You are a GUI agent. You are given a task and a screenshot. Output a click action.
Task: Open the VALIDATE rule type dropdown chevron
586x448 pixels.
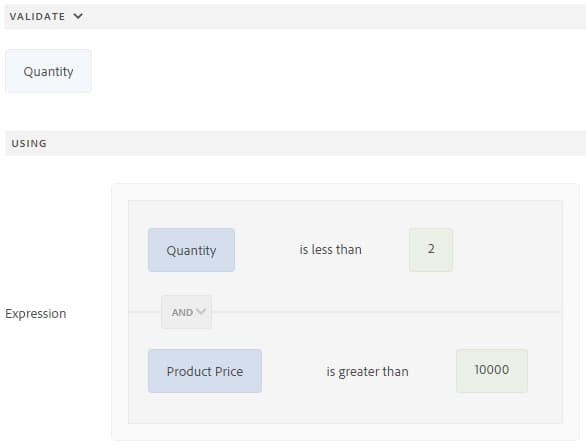point(78,16)
